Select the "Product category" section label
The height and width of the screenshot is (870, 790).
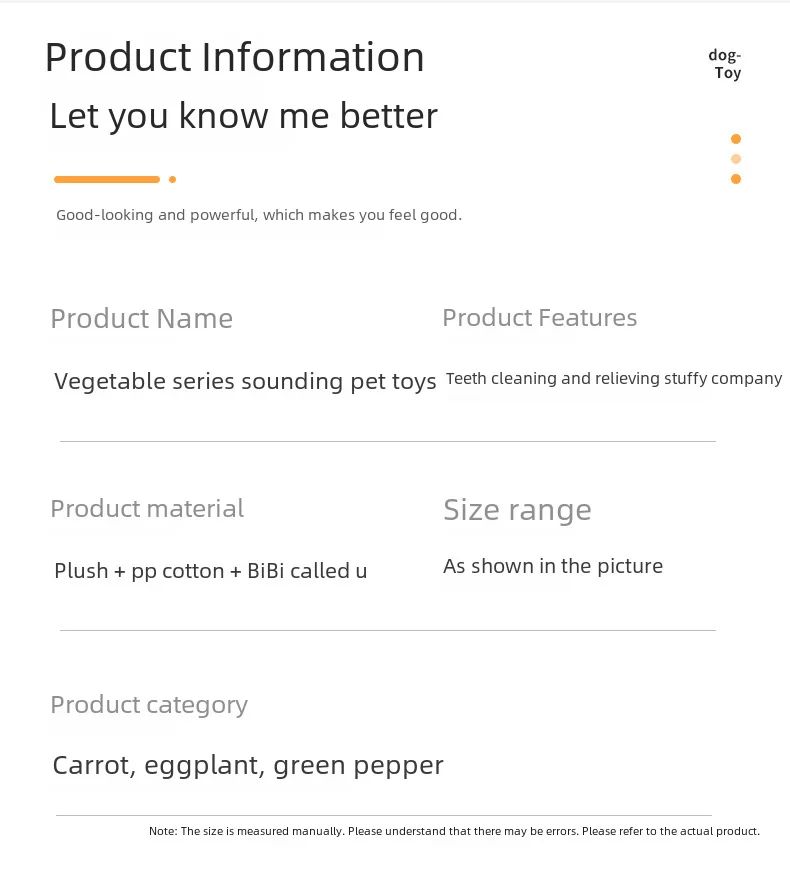(149, 704)
